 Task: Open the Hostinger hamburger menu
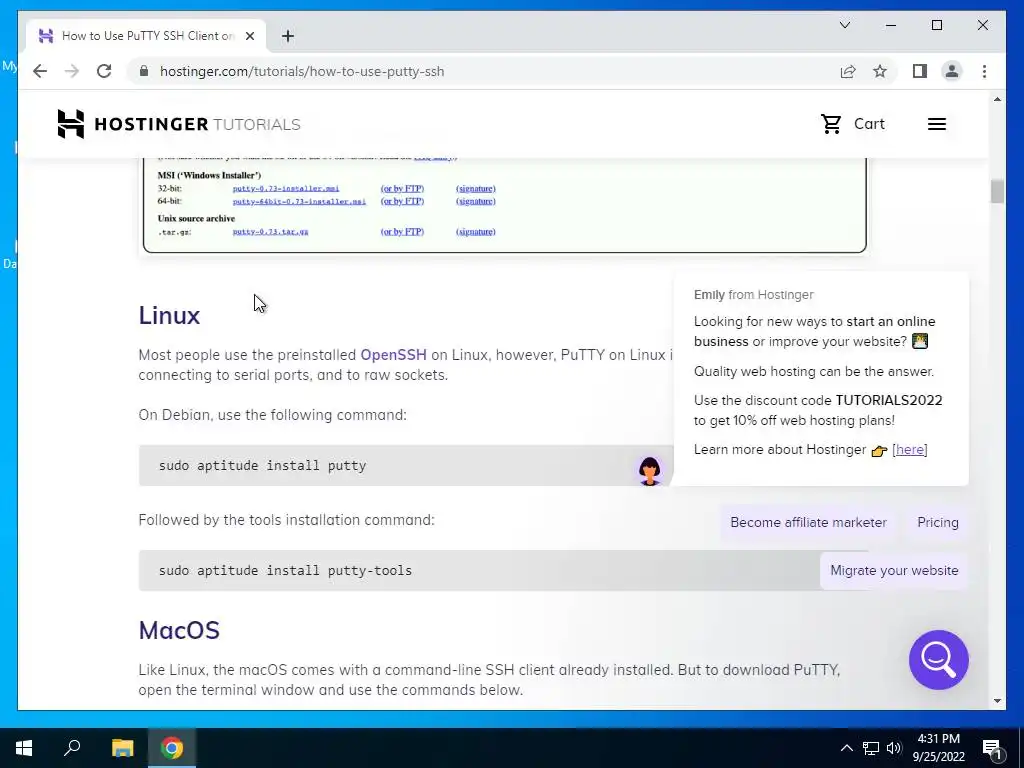pyautogui.click(x=936, y=124)
